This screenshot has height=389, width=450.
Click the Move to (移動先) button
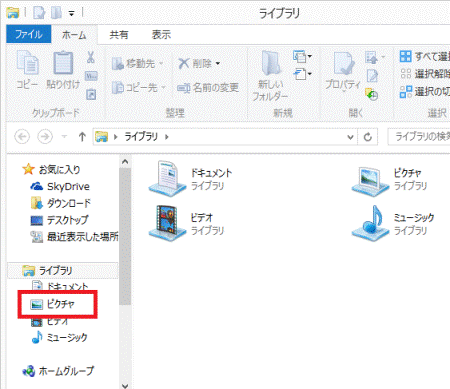(x=137, y=63)
